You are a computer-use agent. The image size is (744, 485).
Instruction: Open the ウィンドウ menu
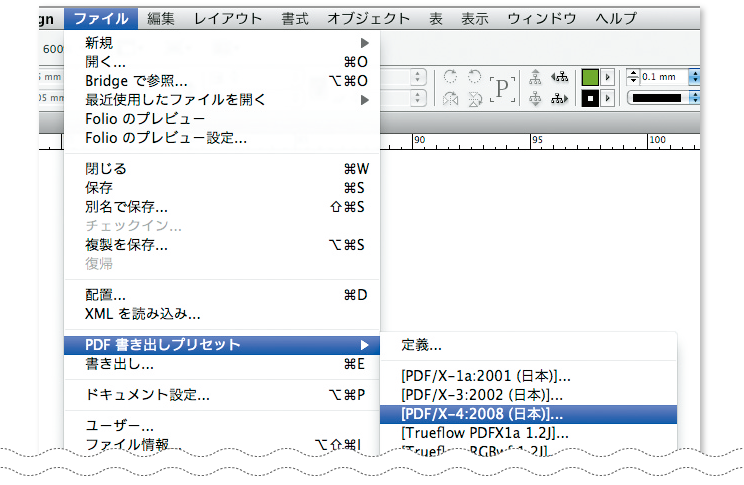coord(542,19)
